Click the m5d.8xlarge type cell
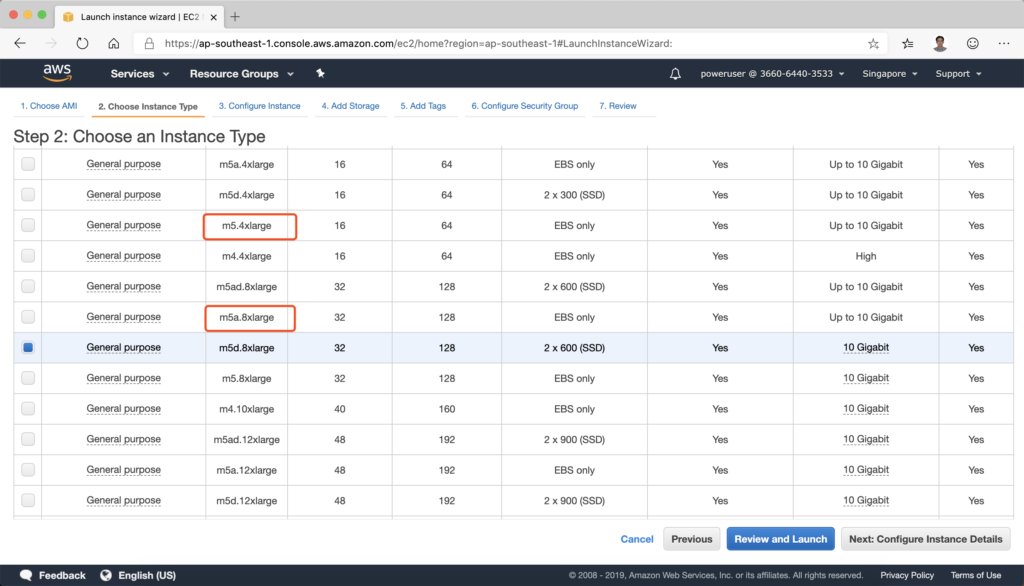 (246, 348)
